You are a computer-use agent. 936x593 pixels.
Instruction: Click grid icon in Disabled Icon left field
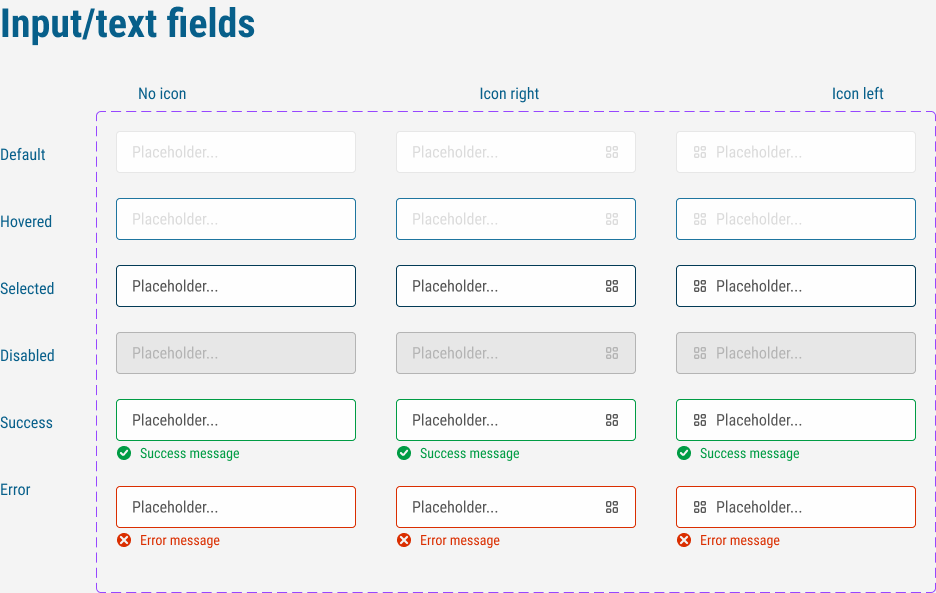tap(700, 353)
